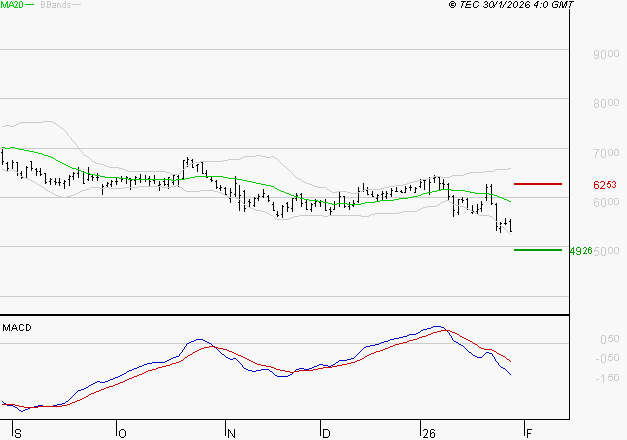Click the D month marker on timeline
The width and height of the screenshot is (627, 440).
(x=326, y=433)
